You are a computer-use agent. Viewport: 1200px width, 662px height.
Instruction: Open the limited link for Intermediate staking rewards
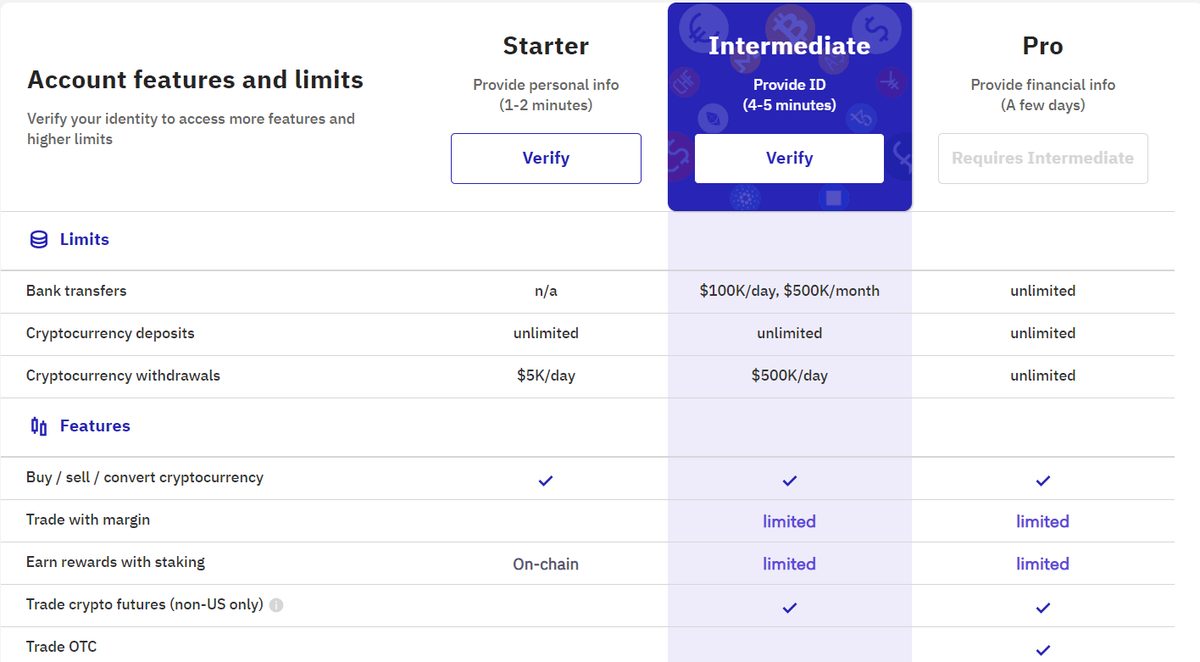(x=789, y=564)
